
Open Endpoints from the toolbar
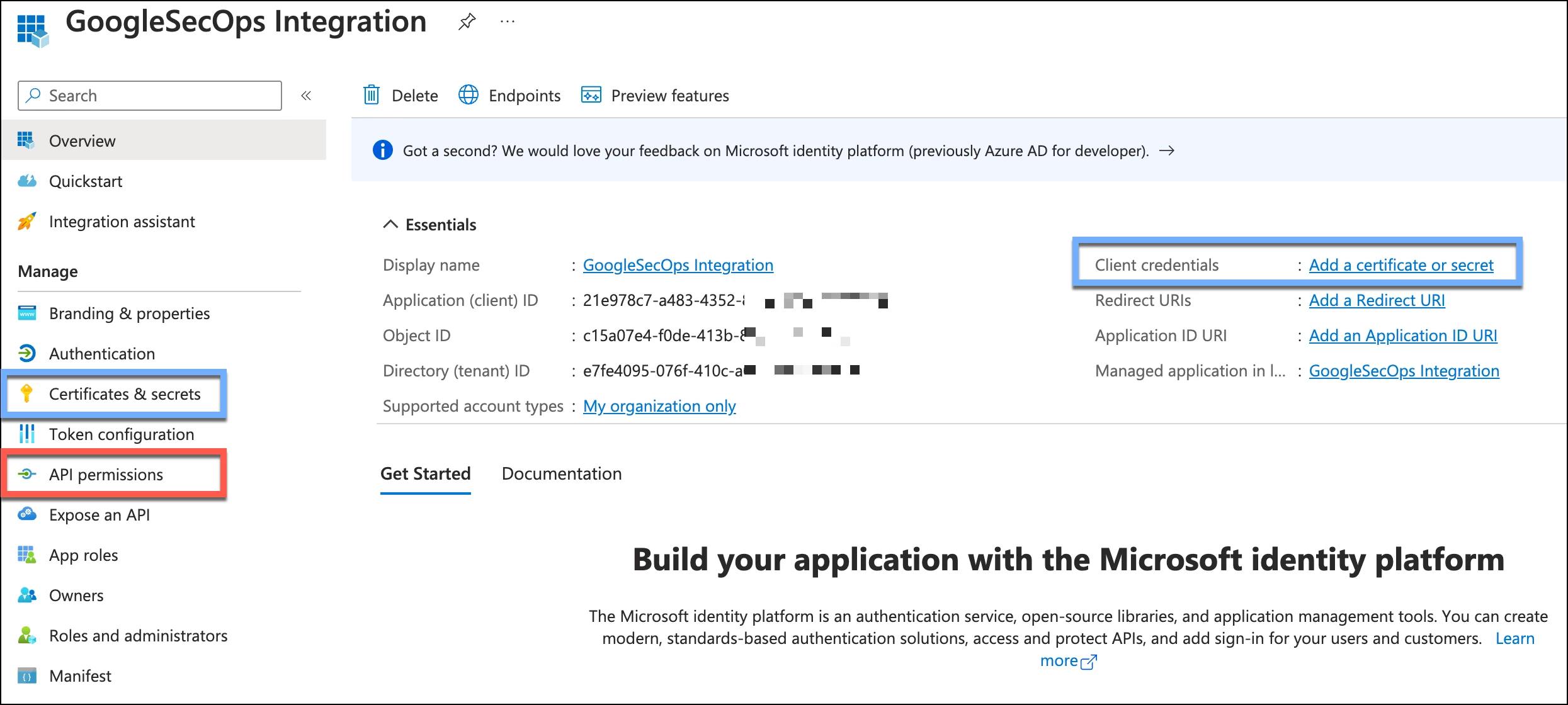coord(509,95)
